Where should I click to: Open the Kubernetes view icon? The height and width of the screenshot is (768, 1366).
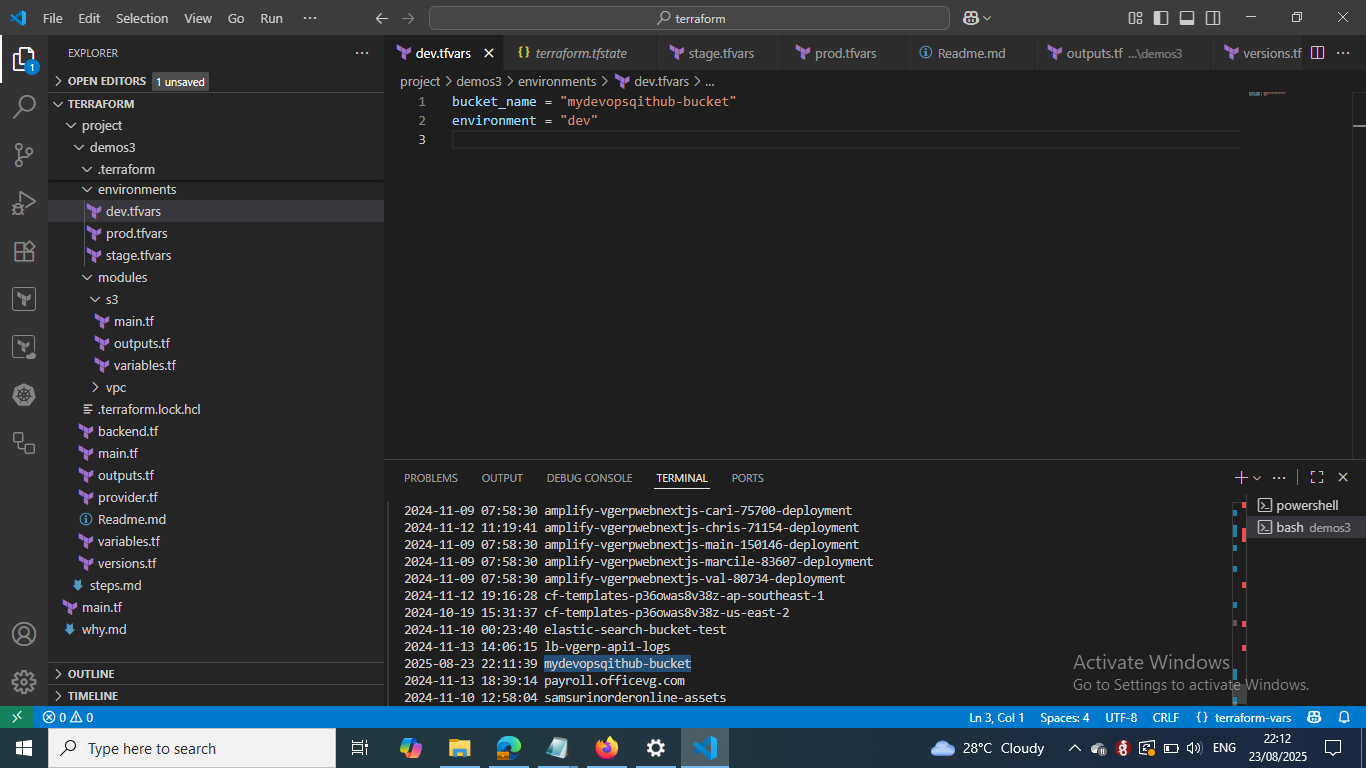tap(24, 395)
